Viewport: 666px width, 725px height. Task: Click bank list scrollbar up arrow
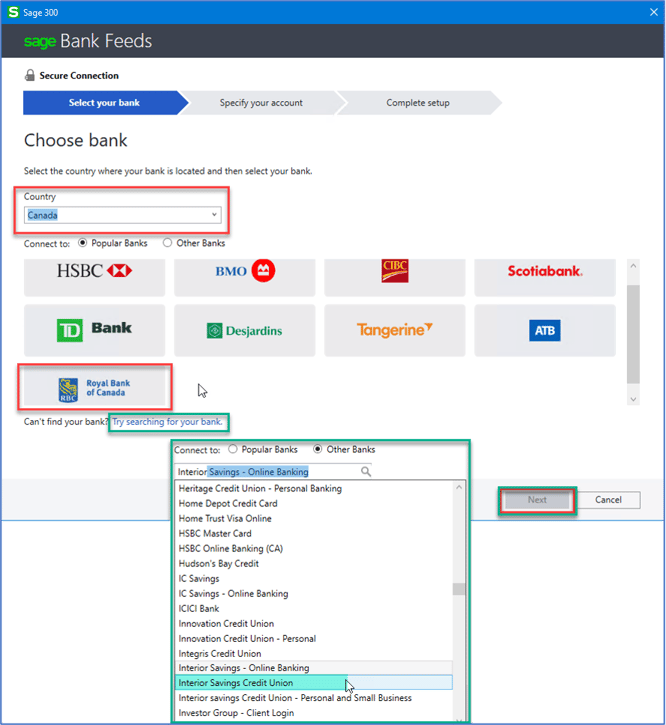click(459, 487)
